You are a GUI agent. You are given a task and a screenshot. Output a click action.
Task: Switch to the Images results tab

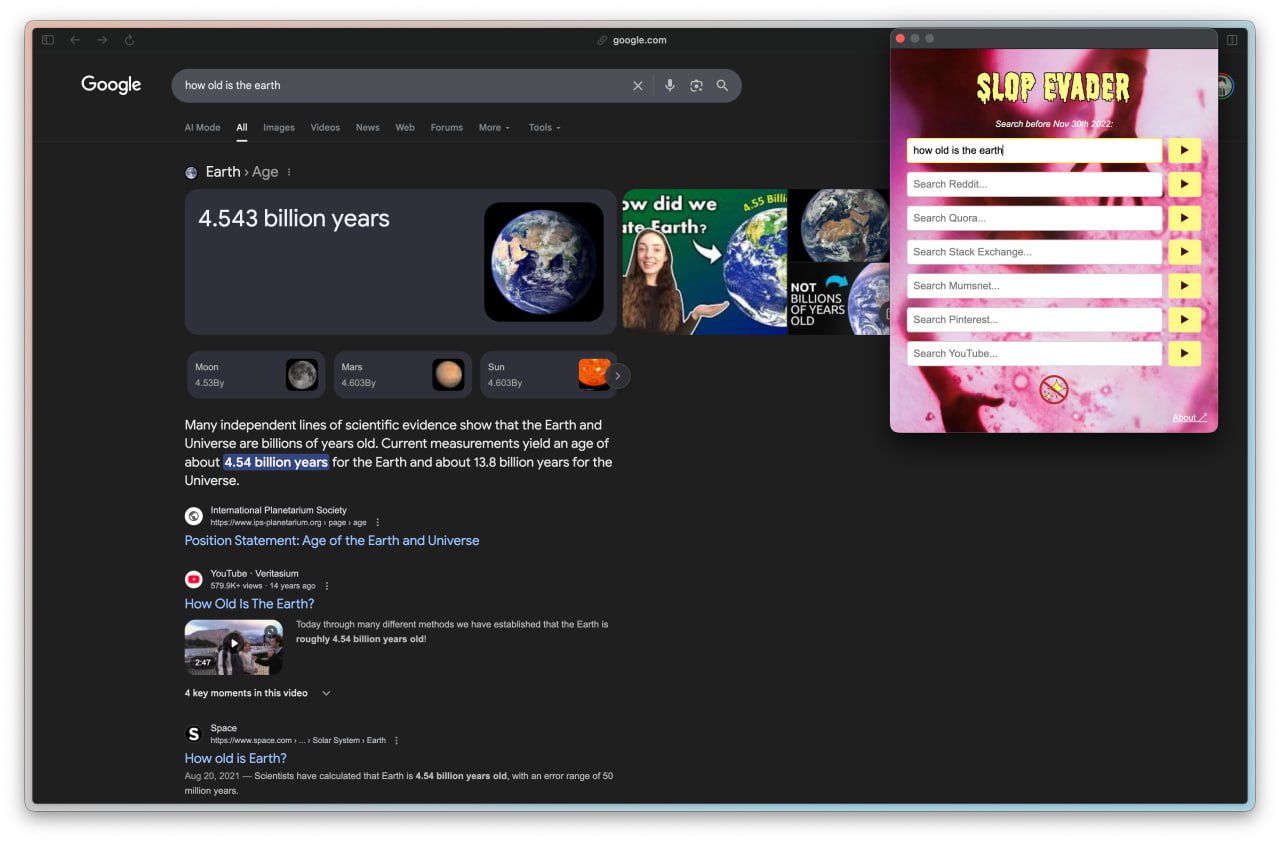point(279,128)
